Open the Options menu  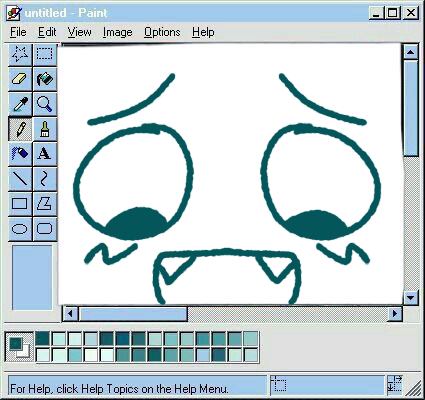point(162,32)
